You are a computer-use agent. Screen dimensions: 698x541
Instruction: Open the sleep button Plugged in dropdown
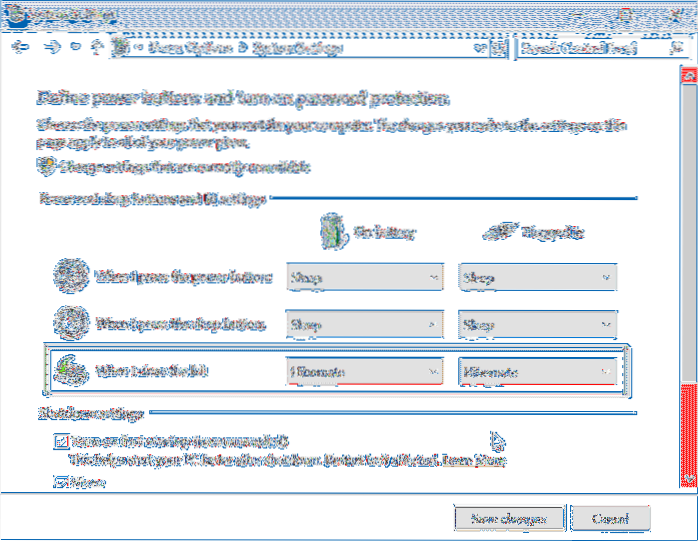click(537, 324)
